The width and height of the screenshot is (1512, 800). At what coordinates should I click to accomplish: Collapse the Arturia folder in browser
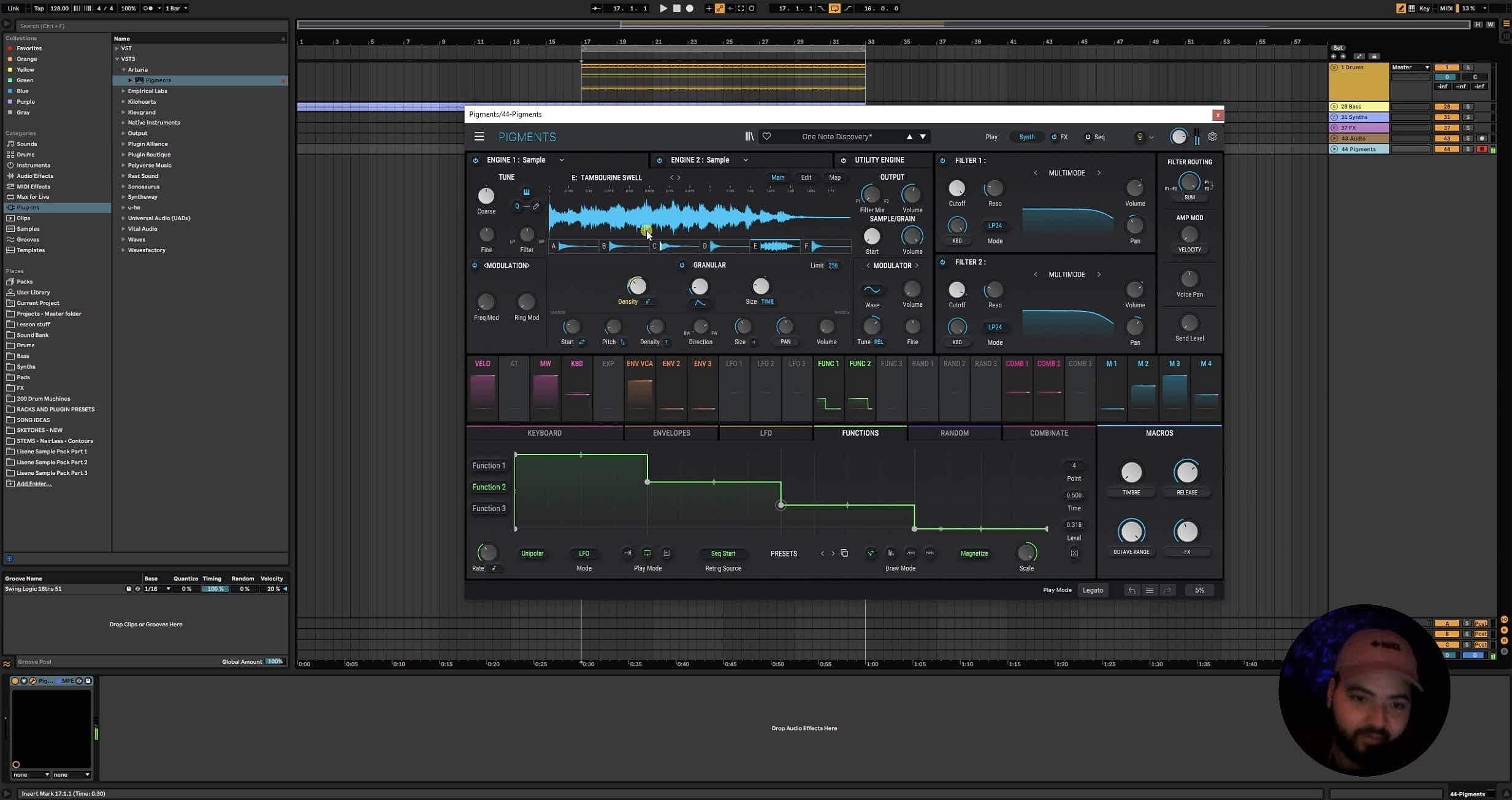[x=123, y=70]
